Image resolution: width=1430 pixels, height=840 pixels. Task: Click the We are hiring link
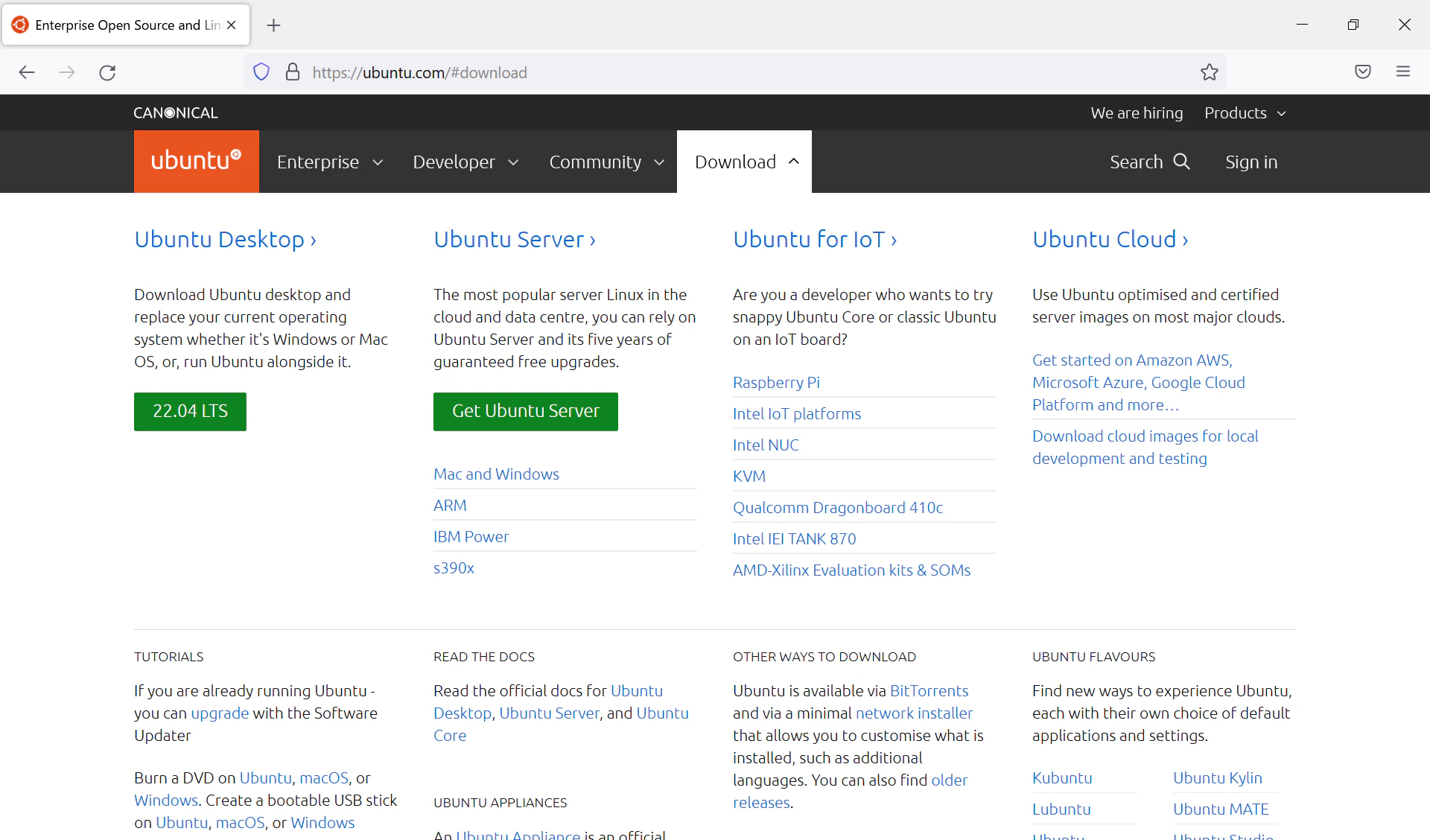pos(1137,113)
